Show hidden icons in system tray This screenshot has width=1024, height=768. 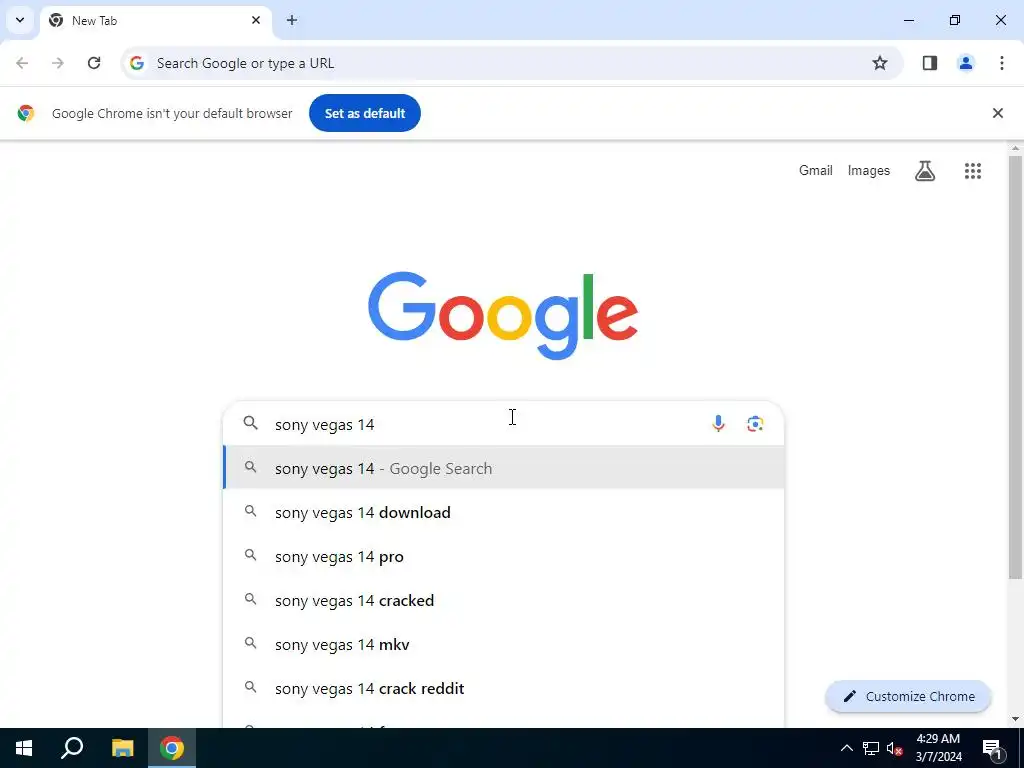pos(846,748)
